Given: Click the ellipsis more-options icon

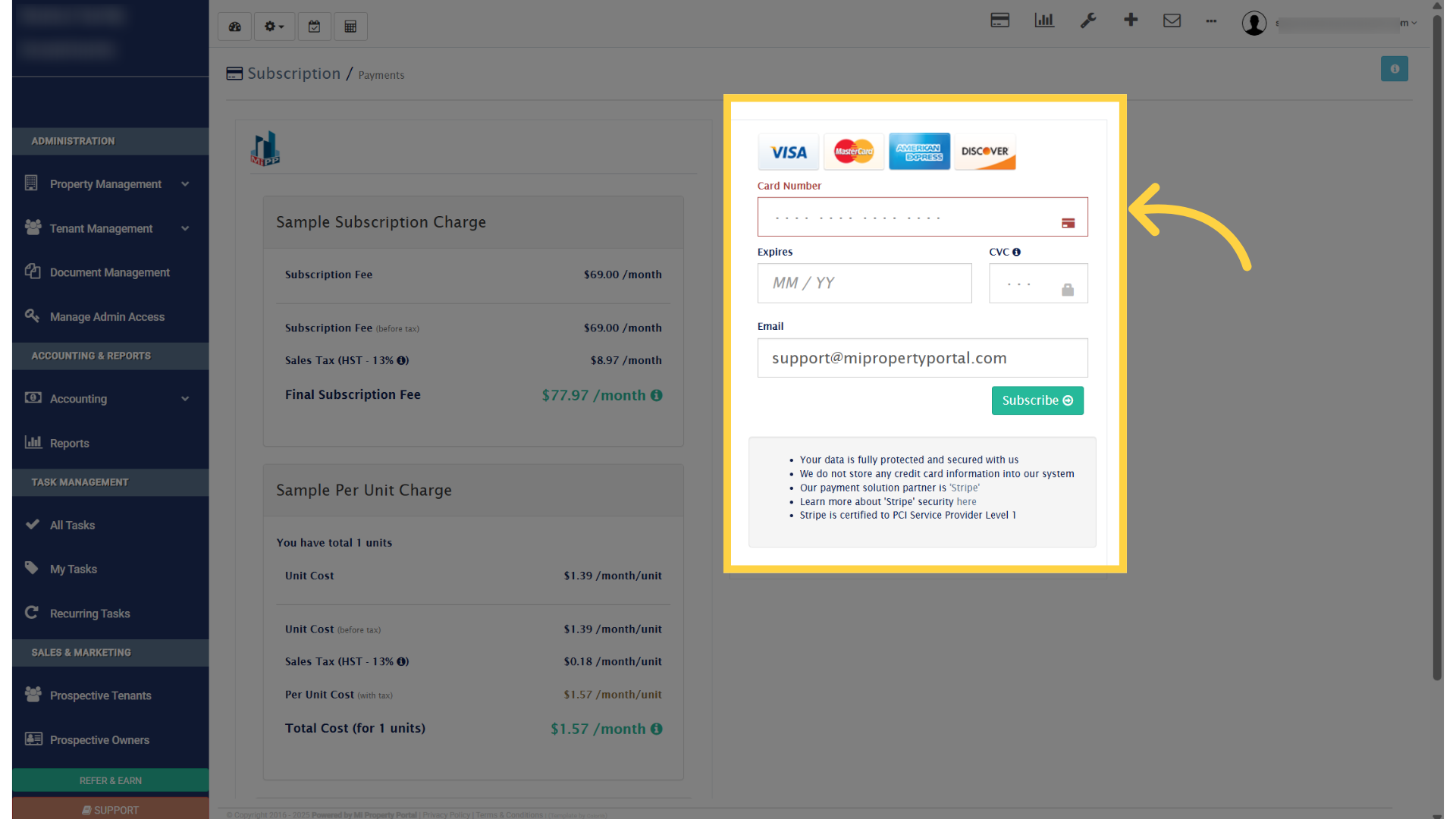Looking at the screenshot, I should click(1211, 22).
